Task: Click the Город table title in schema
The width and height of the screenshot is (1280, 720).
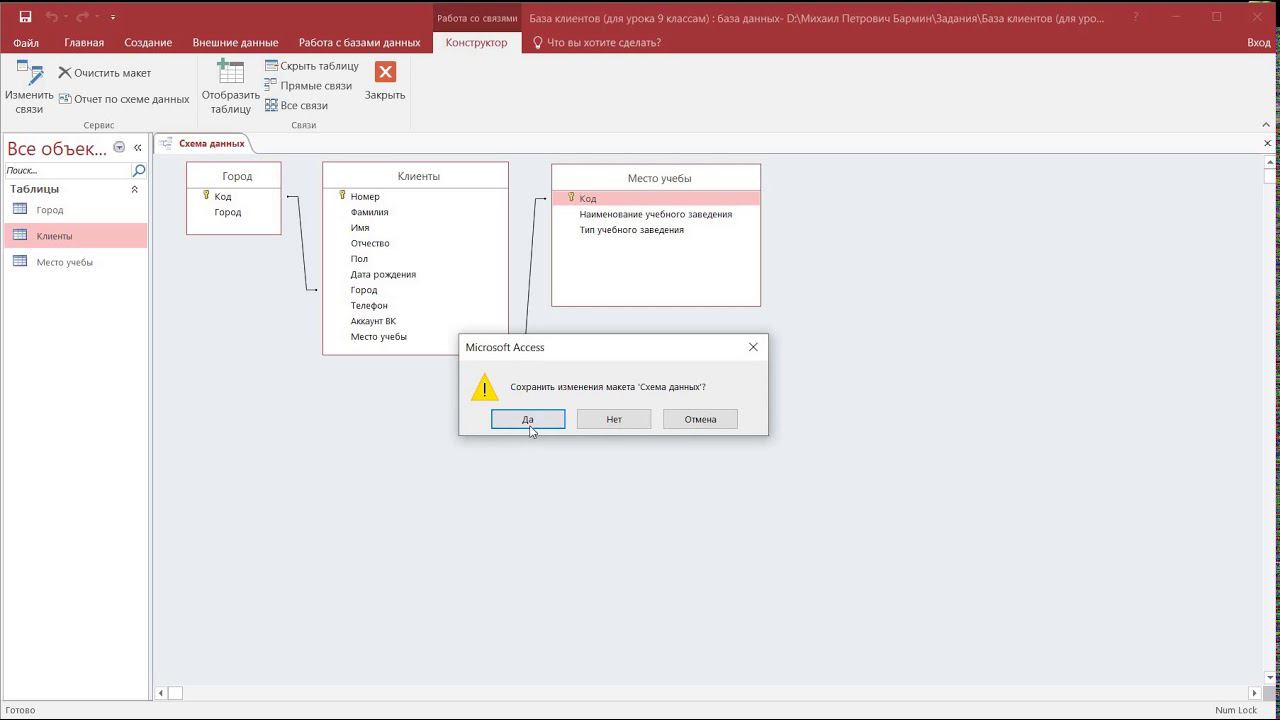Action: [x=237, y=177]
